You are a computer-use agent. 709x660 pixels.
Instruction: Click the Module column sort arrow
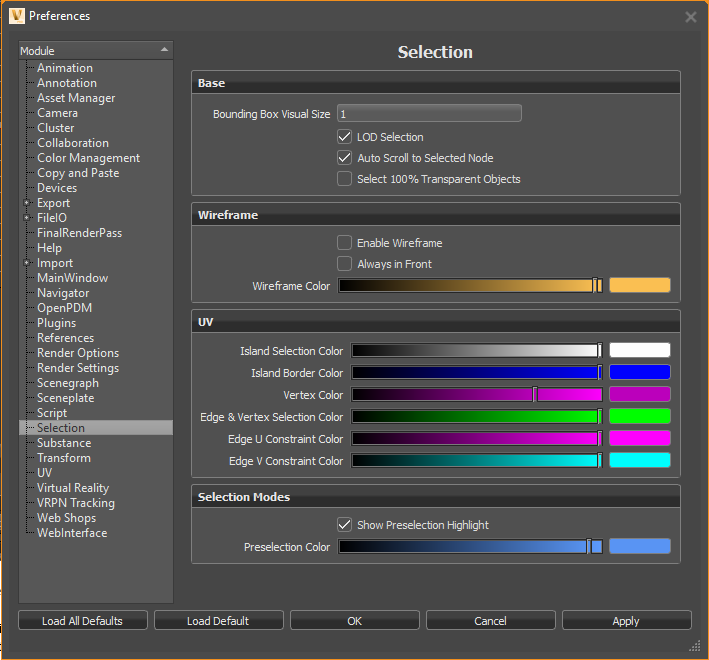pyautogui.click(x=164, y=50)
